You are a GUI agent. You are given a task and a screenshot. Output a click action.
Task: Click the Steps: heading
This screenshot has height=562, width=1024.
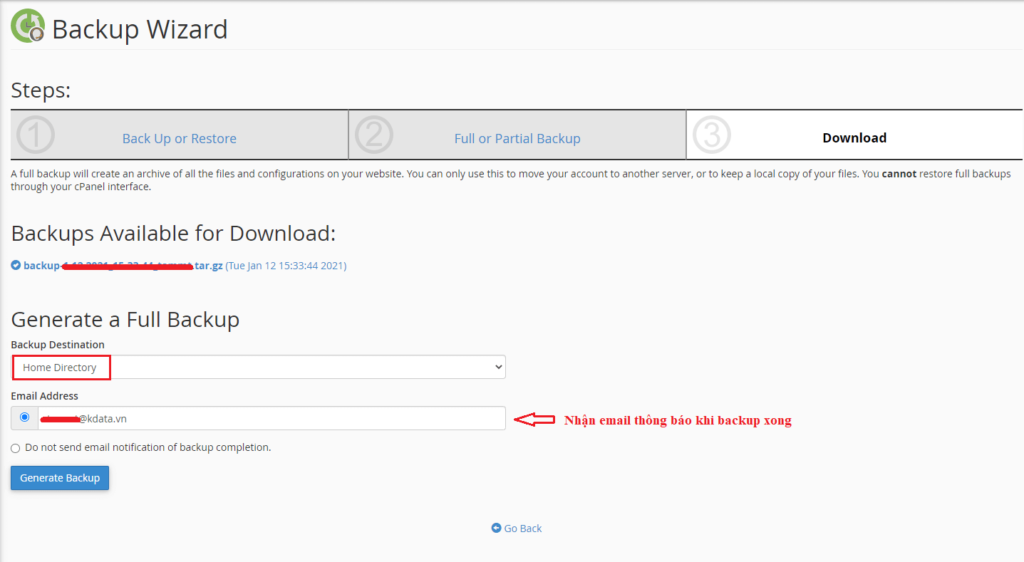(x=40, y=90)
